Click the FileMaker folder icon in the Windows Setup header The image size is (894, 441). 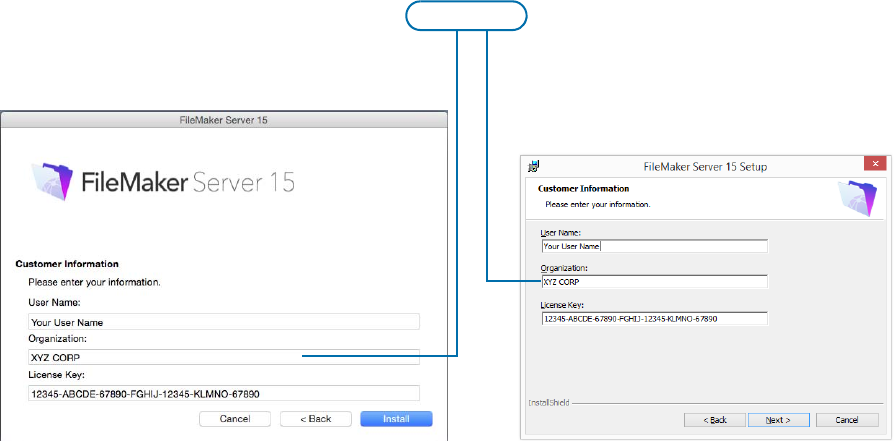(858, 197)
